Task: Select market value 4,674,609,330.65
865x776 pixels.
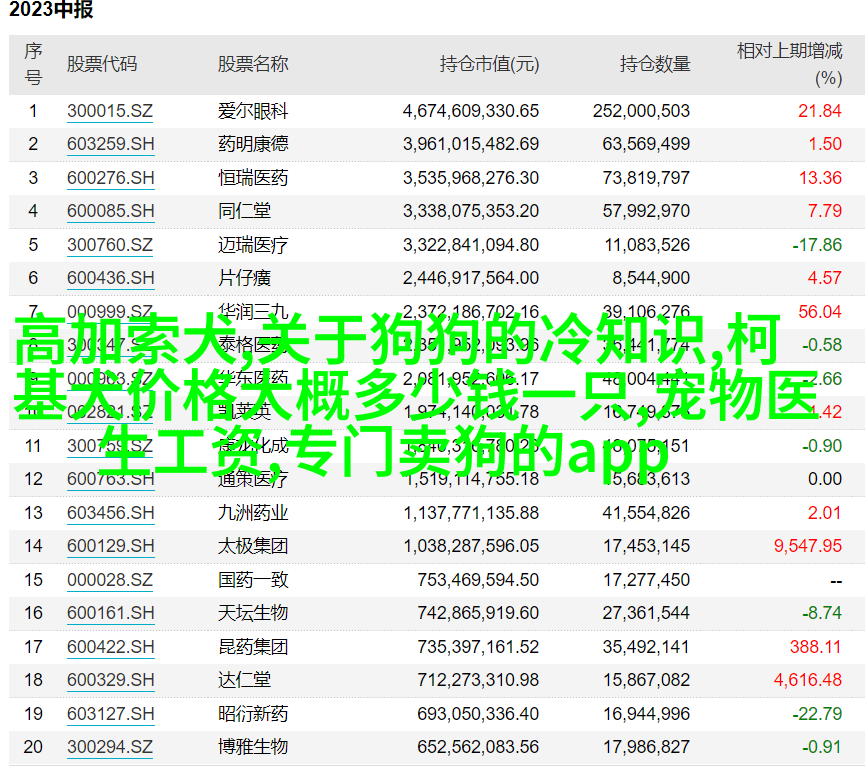Action: coord(471,111)
